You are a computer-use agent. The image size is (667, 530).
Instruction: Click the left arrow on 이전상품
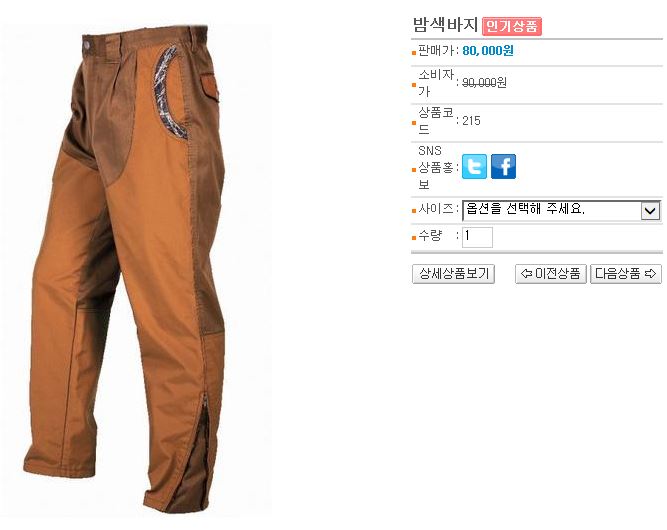click(x=527, y=274)
